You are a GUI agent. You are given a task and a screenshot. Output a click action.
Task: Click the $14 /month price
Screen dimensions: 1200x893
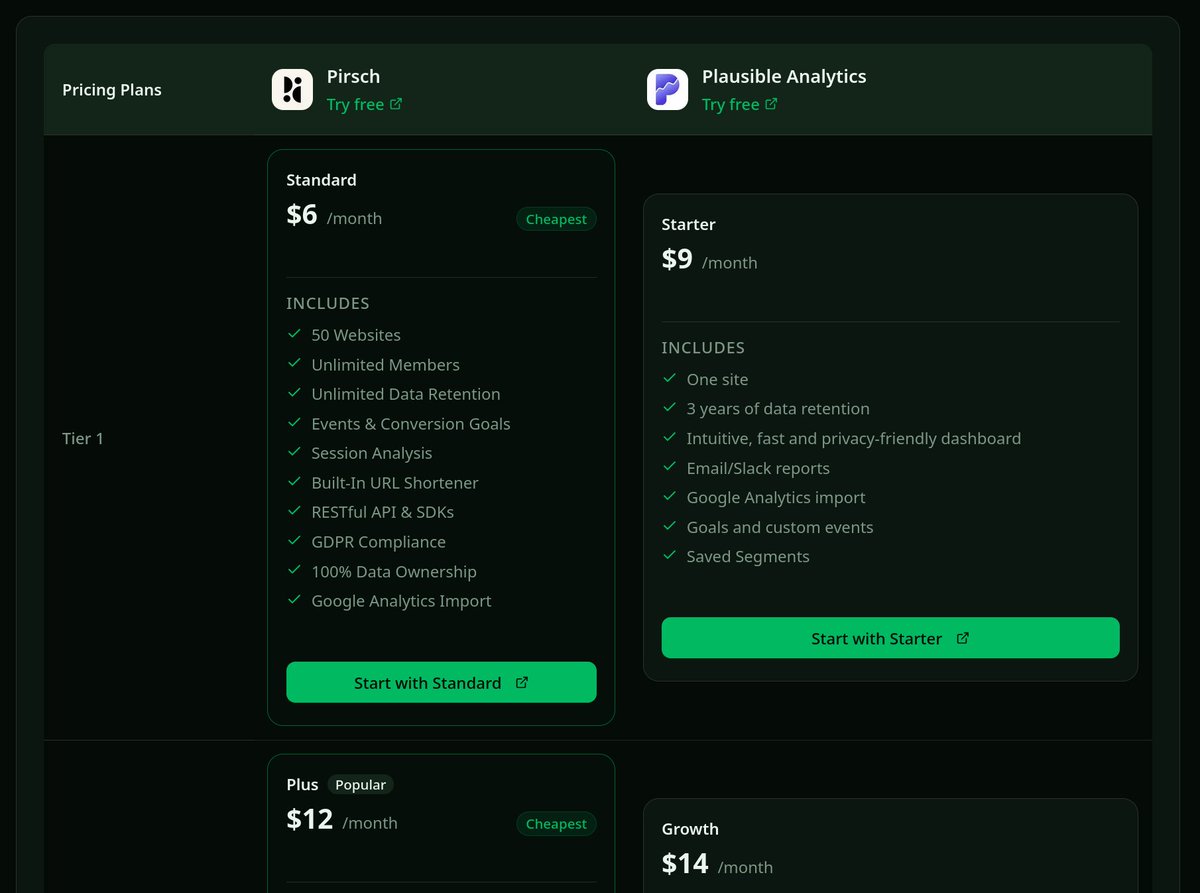[717, 864]
